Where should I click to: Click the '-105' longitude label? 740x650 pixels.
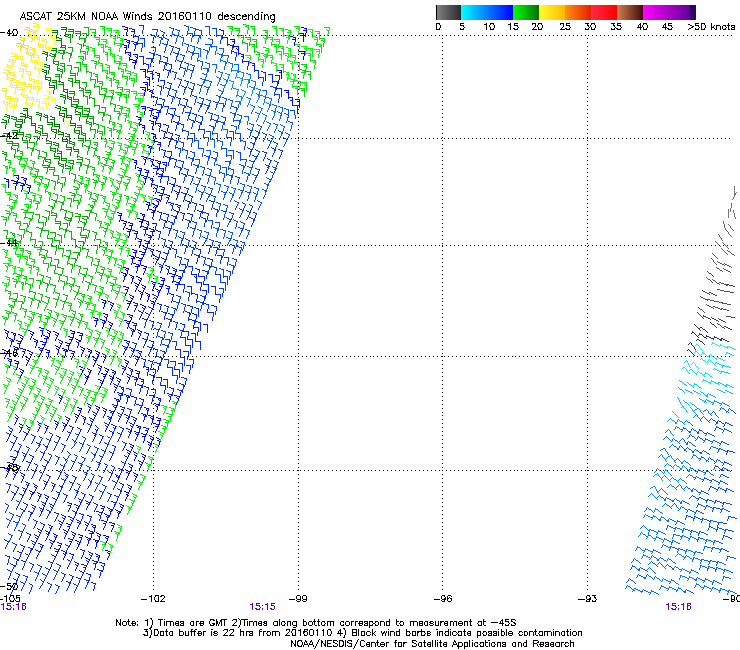pyautogui.click(x=10, y=599)
